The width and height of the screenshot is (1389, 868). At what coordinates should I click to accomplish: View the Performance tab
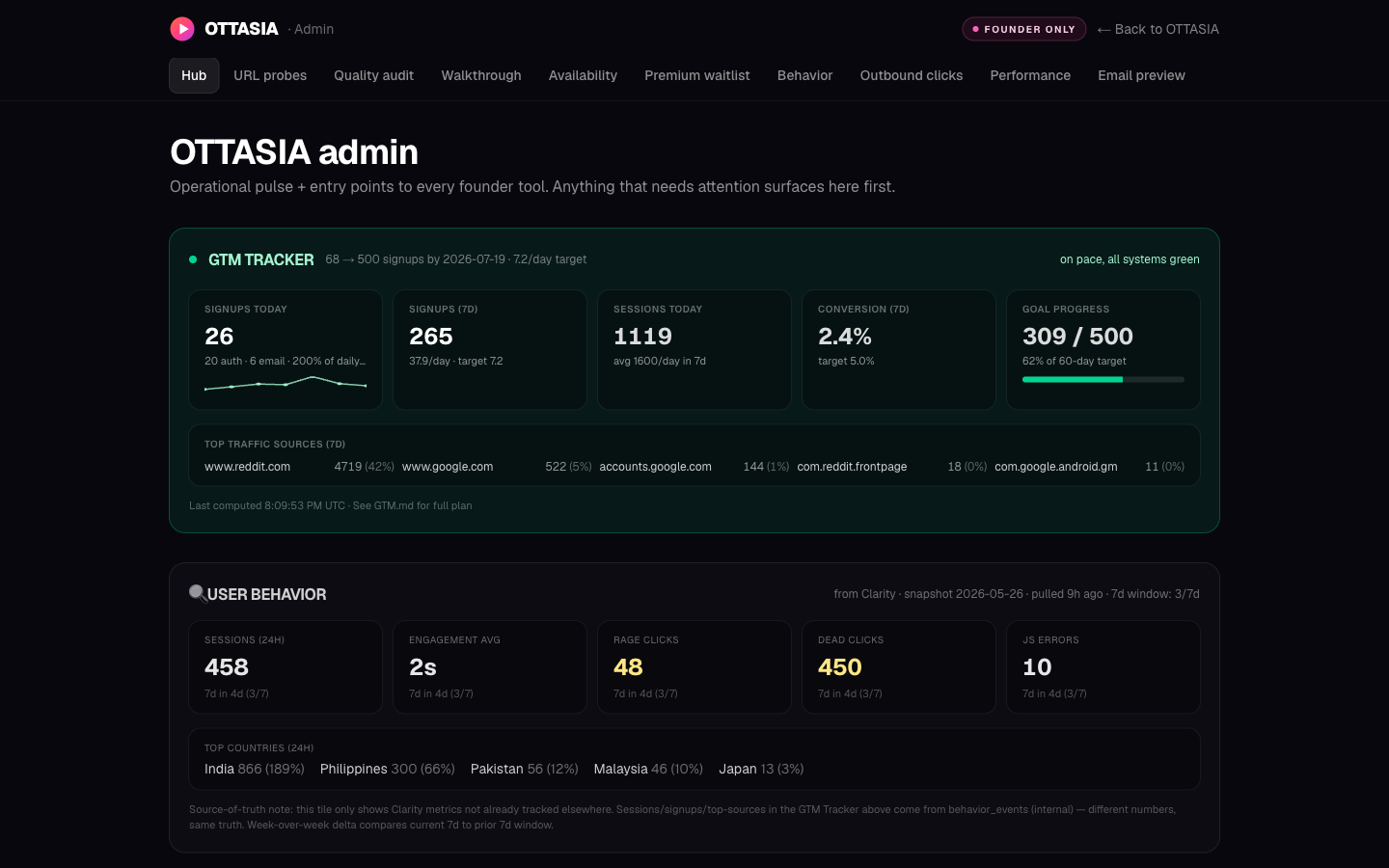click(1030, 75)
